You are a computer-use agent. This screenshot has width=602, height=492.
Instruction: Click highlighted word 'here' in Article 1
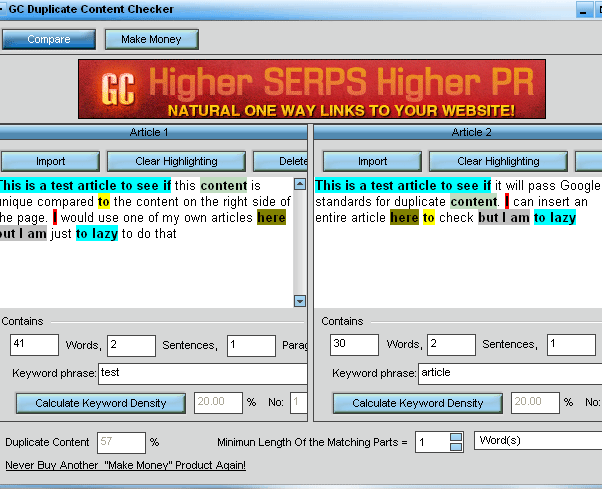point(271,218)
